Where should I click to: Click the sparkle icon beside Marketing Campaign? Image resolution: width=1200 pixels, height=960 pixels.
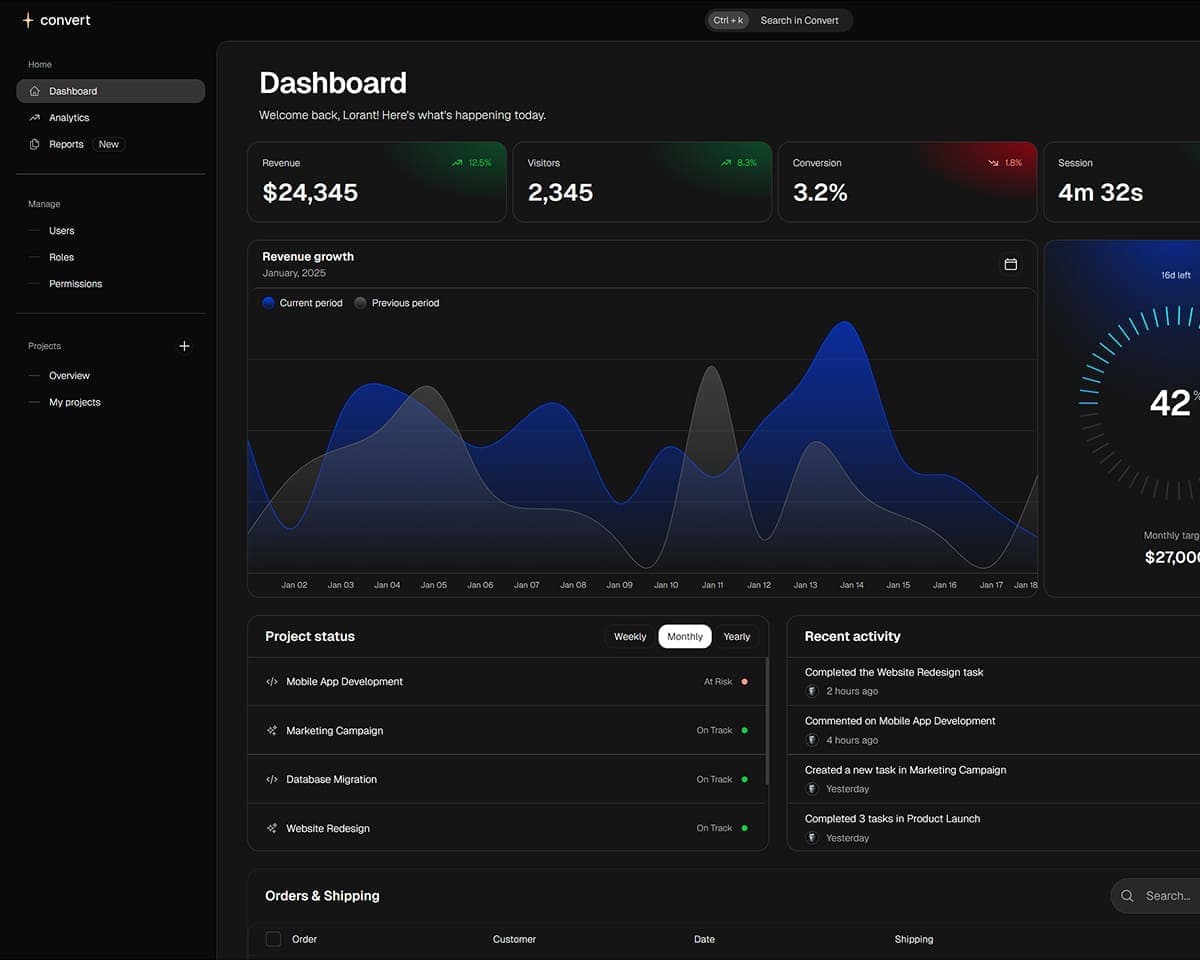tap(271, 730)
